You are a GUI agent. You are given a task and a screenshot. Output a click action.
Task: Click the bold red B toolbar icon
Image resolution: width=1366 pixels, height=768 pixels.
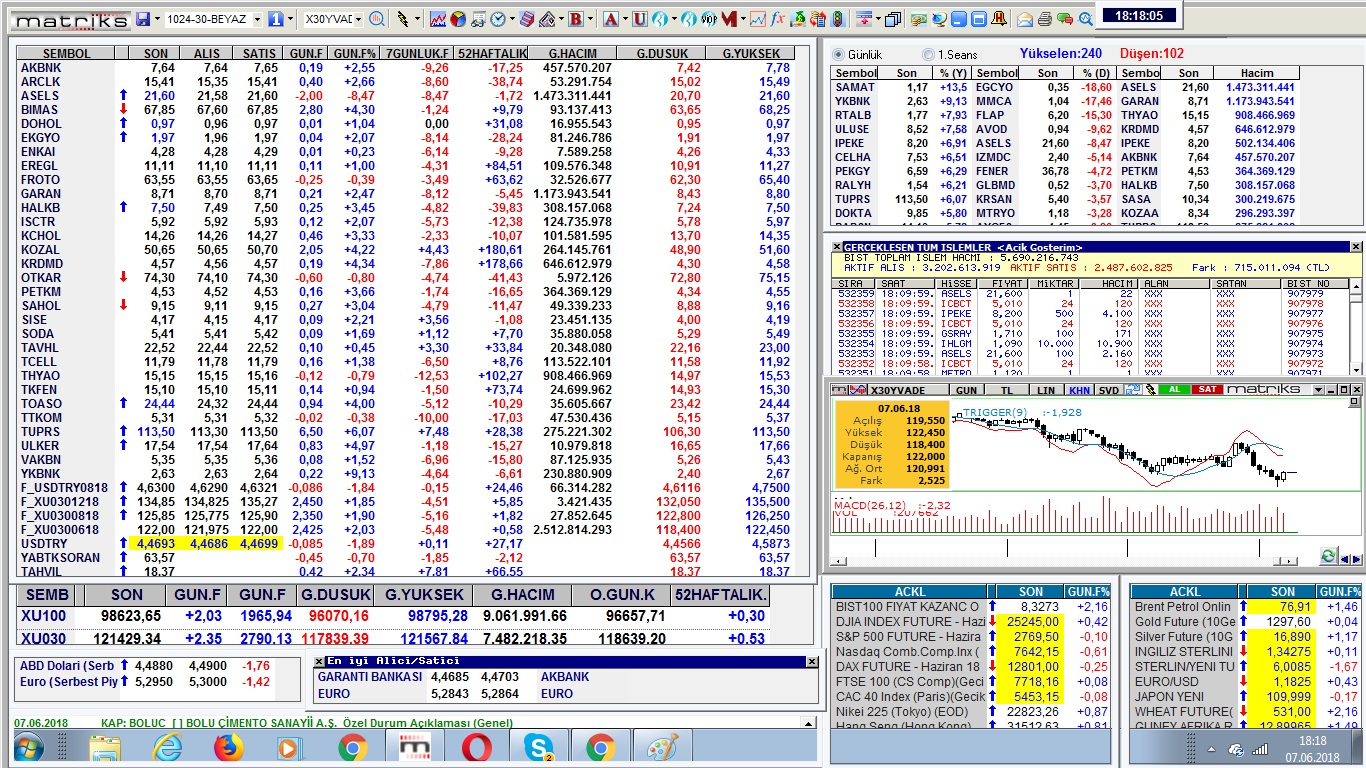click(576, 19)
